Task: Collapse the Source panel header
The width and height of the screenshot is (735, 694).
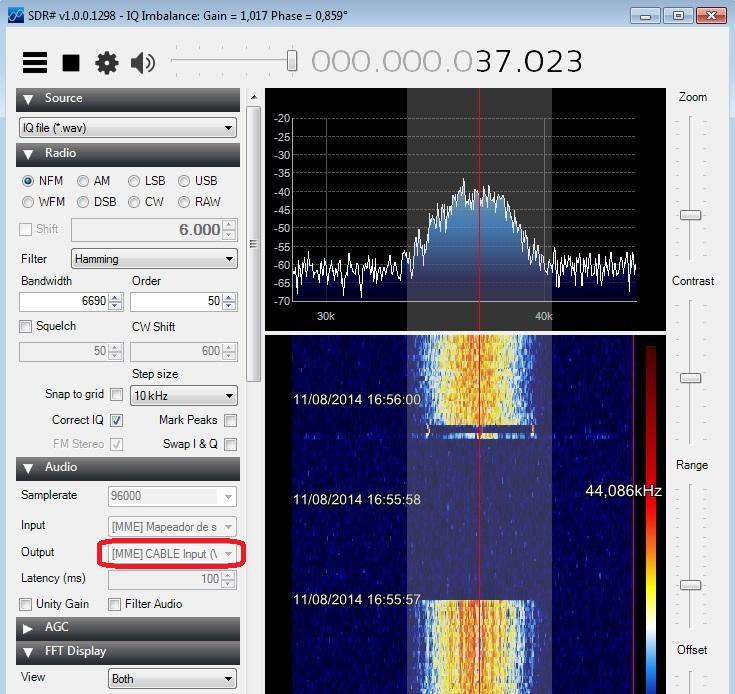Action: 128,99
